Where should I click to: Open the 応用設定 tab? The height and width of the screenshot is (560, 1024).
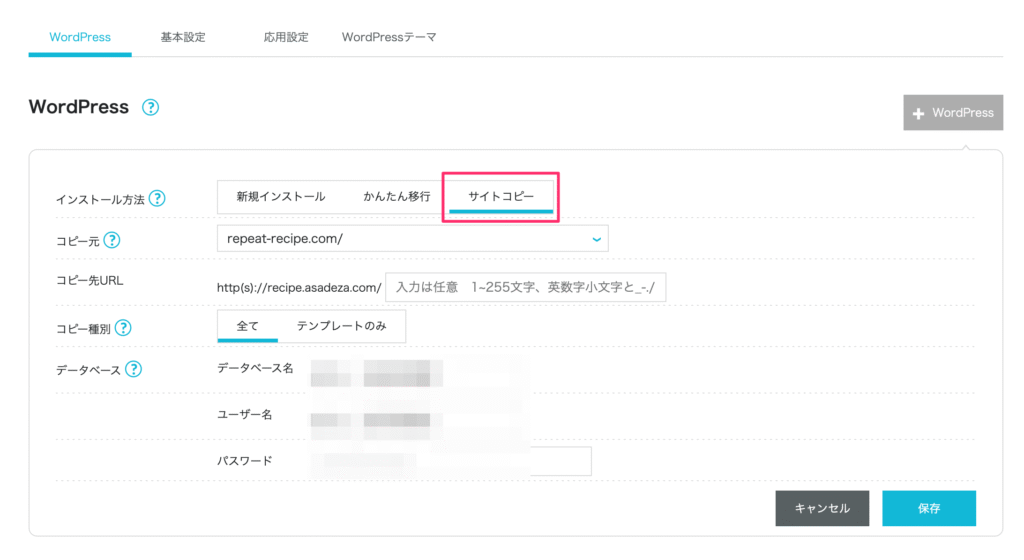pos(285,37)
